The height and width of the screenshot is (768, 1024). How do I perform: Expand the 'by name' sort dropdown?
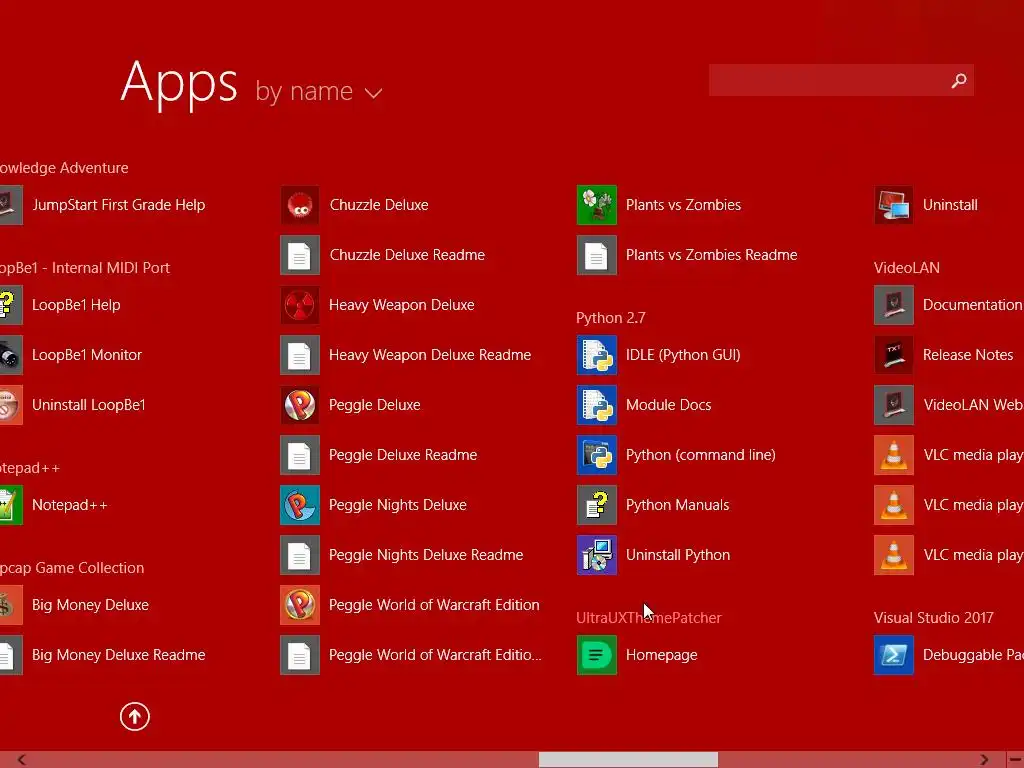click(x=318, y=91)
